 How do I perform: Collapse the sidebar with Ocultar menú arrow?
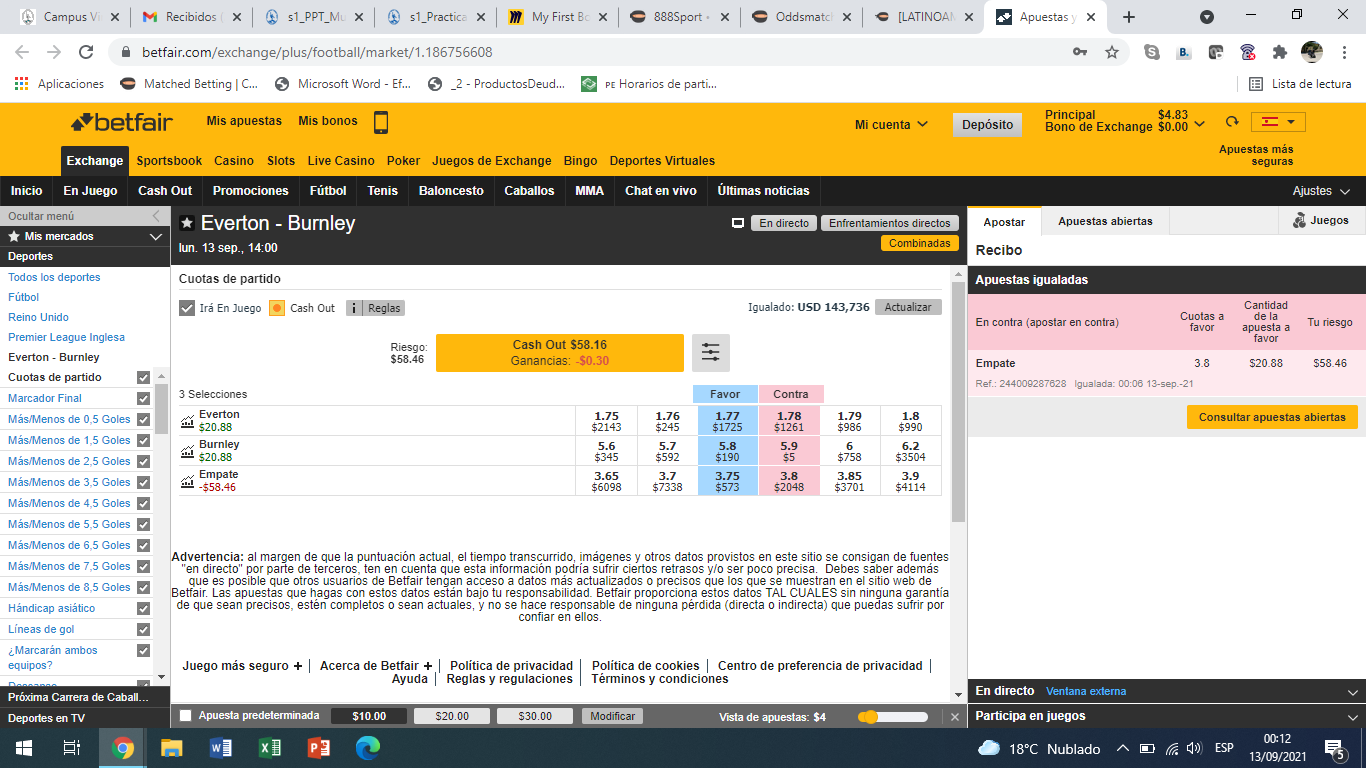coord(155,216)
